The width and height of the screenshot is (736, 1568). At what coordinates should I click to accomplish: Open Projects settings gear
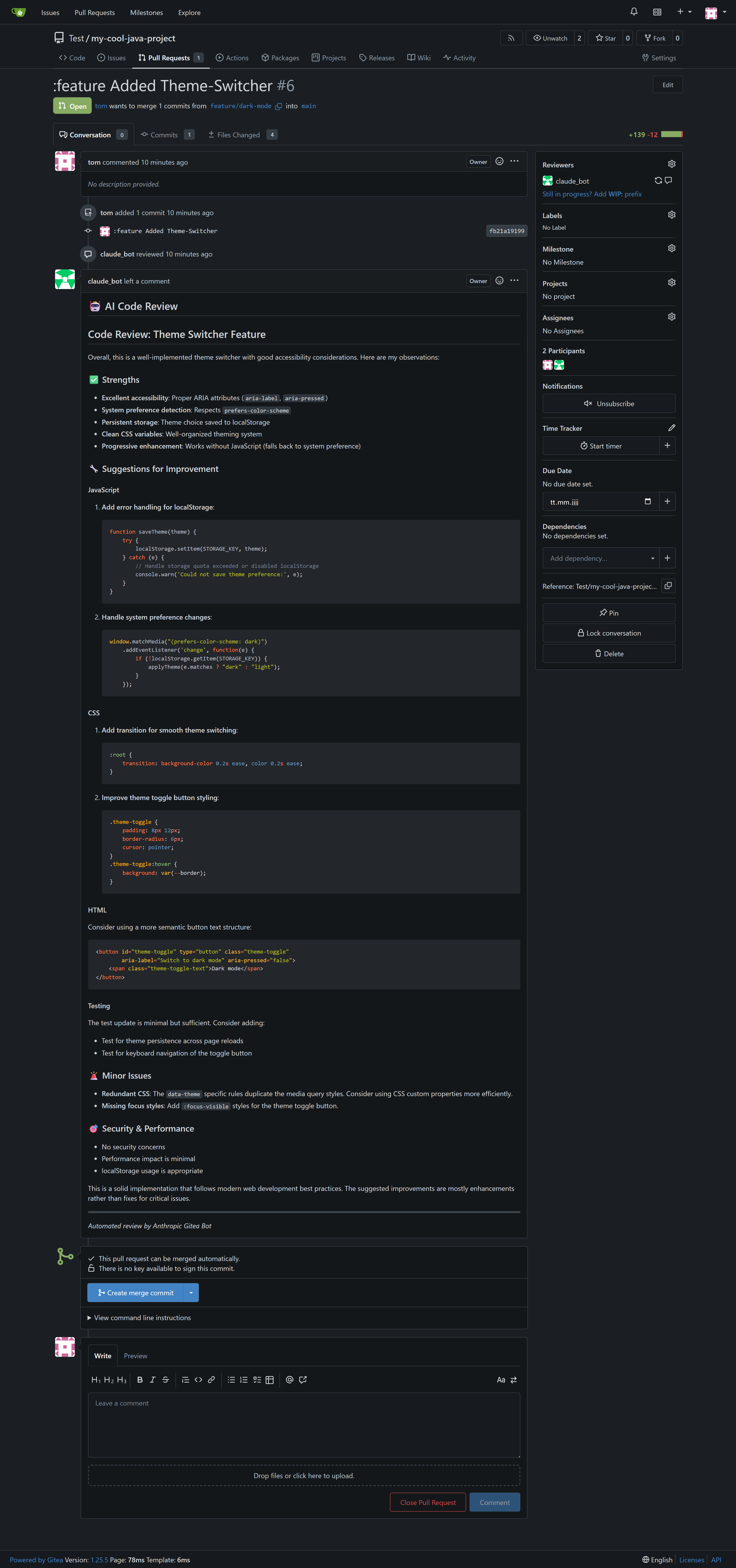[672, 282]
